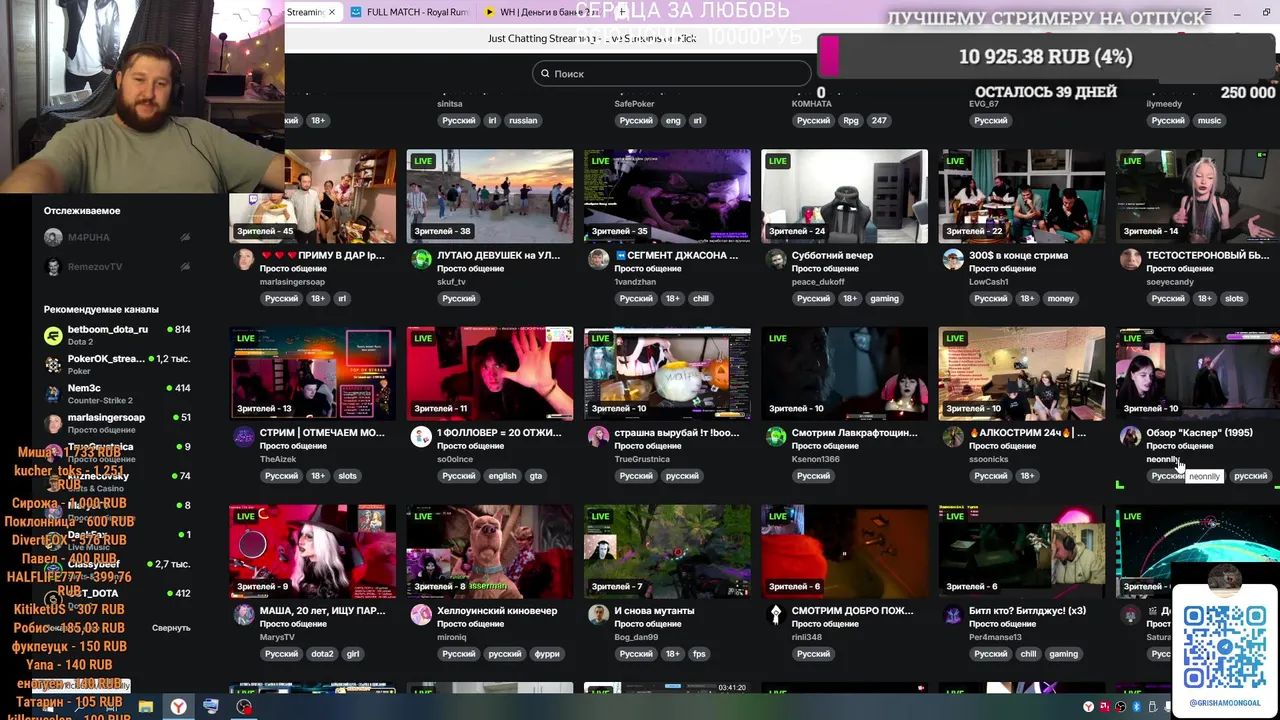Collapse recommended channels via Свернуть
1280x720 pixels.
pos(171,628)
